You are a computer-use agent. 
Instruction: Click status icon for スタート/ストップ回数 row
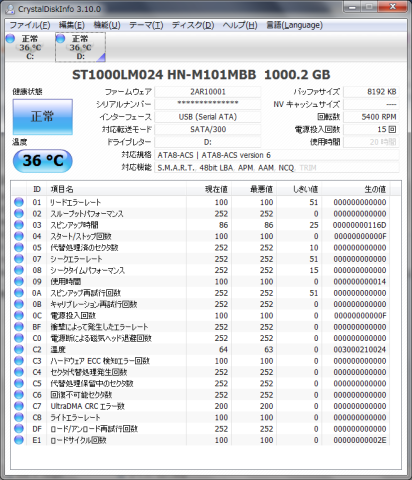(x=19, y=236)
